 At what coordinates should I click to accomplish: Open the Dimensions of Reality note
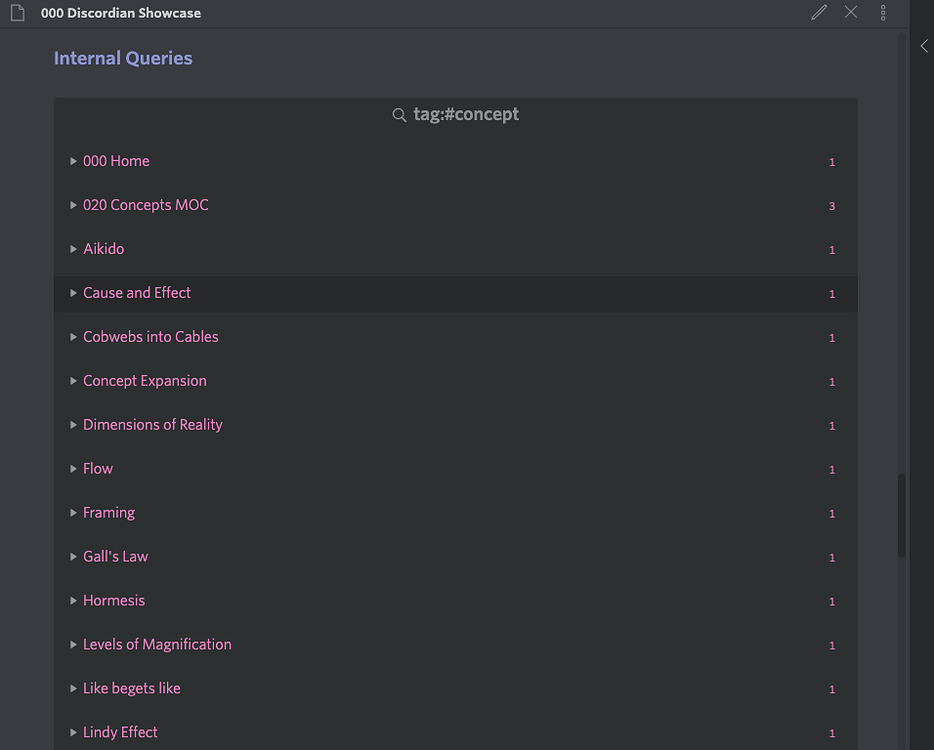pos(152,424)
